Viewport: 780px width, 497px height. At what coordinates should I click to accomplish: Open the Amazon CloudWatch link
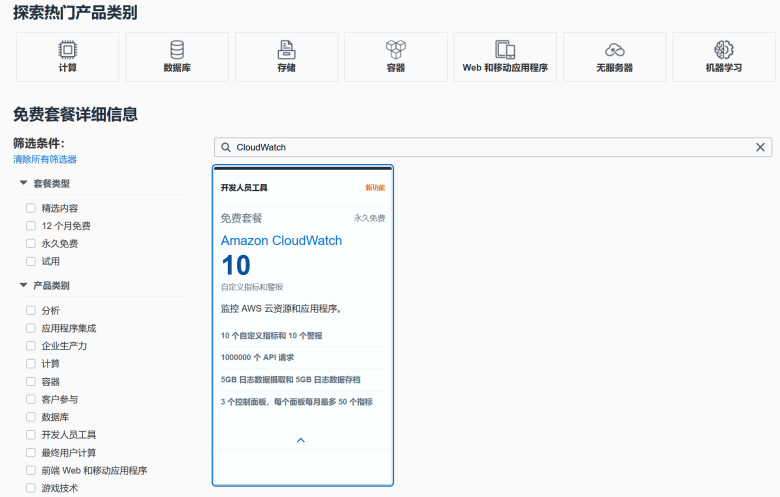coord(282,241)
